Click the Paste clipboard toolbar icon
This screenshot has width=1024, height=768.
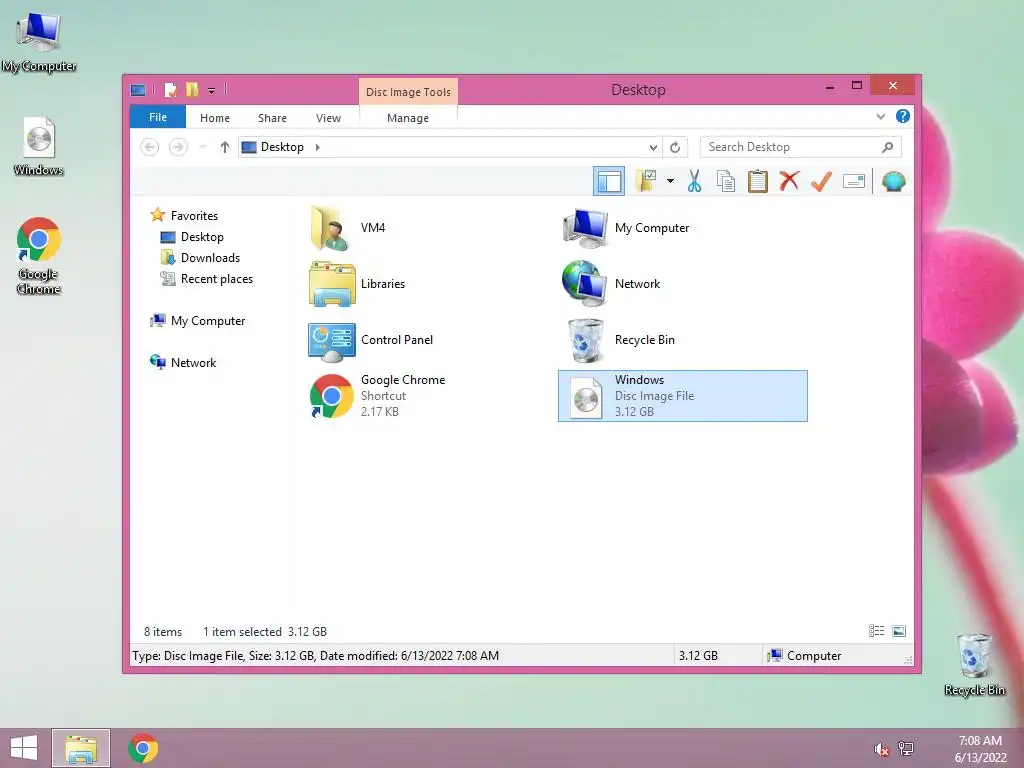[x=758, y=181]
